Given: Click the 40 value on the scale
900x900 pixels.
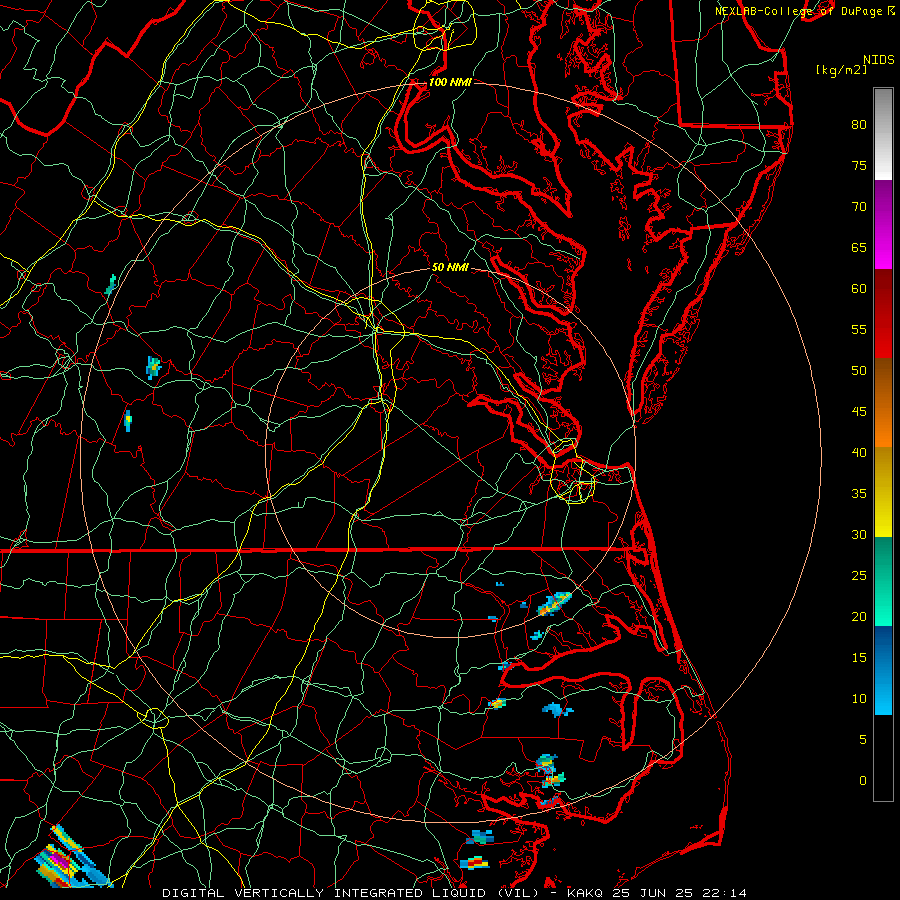Looking at the screenshot, I should point(859,452).
